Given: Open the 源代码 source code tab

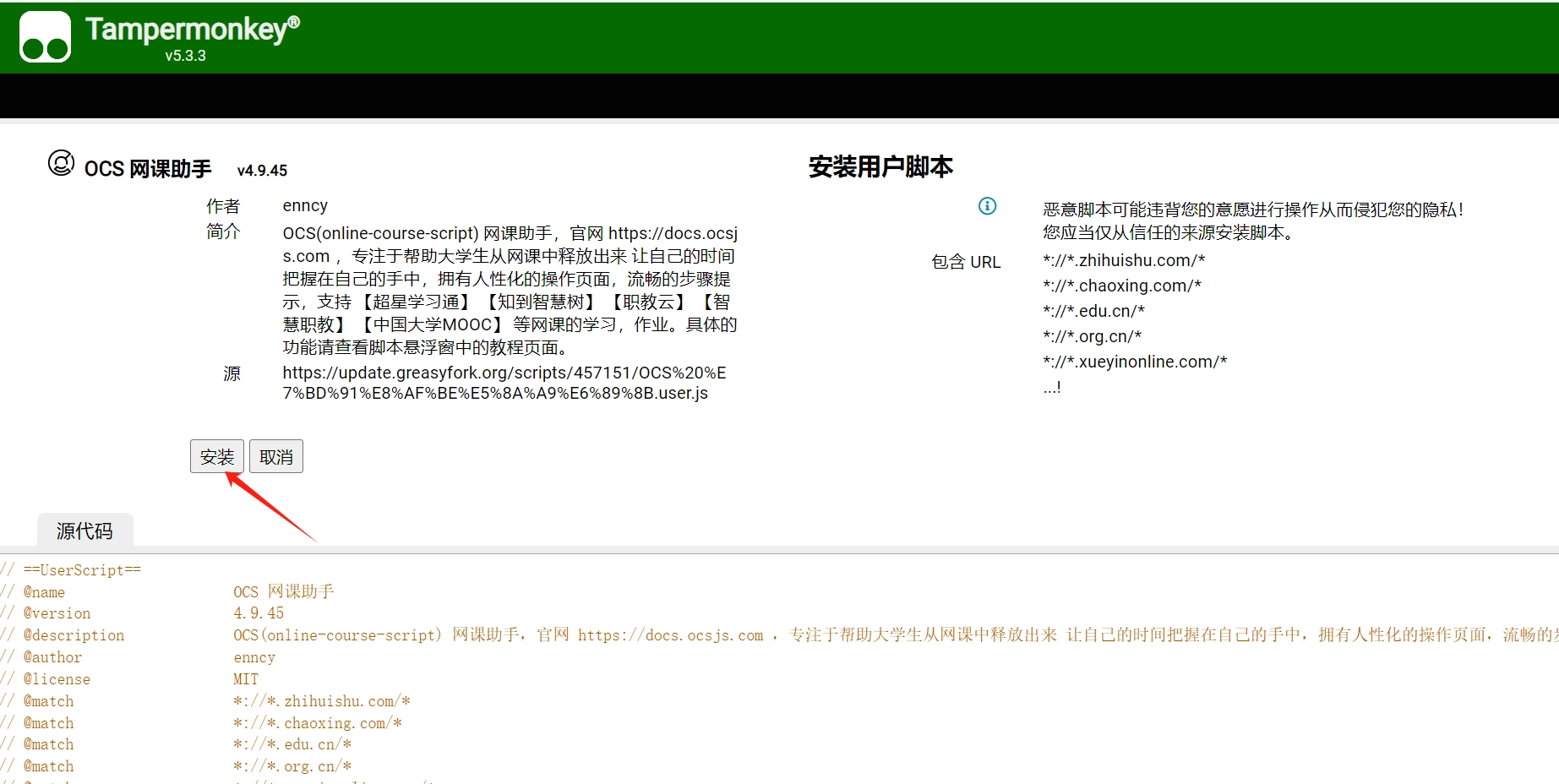Looking at the screenshot, I should [x=84, y=531].
